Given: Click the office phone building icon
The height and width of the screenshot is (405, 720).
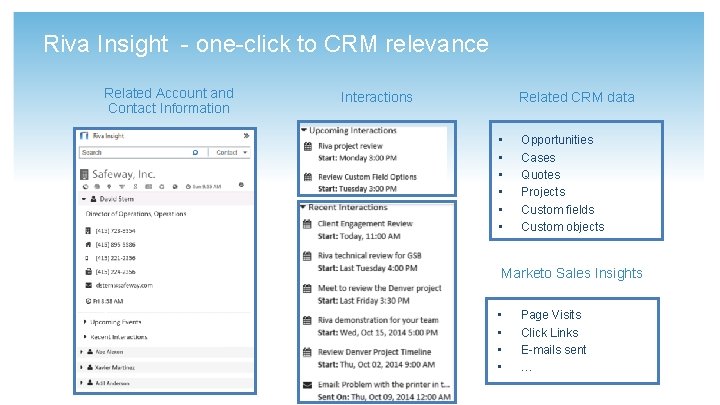Looking at the screenshot, I should coord(88,231).
